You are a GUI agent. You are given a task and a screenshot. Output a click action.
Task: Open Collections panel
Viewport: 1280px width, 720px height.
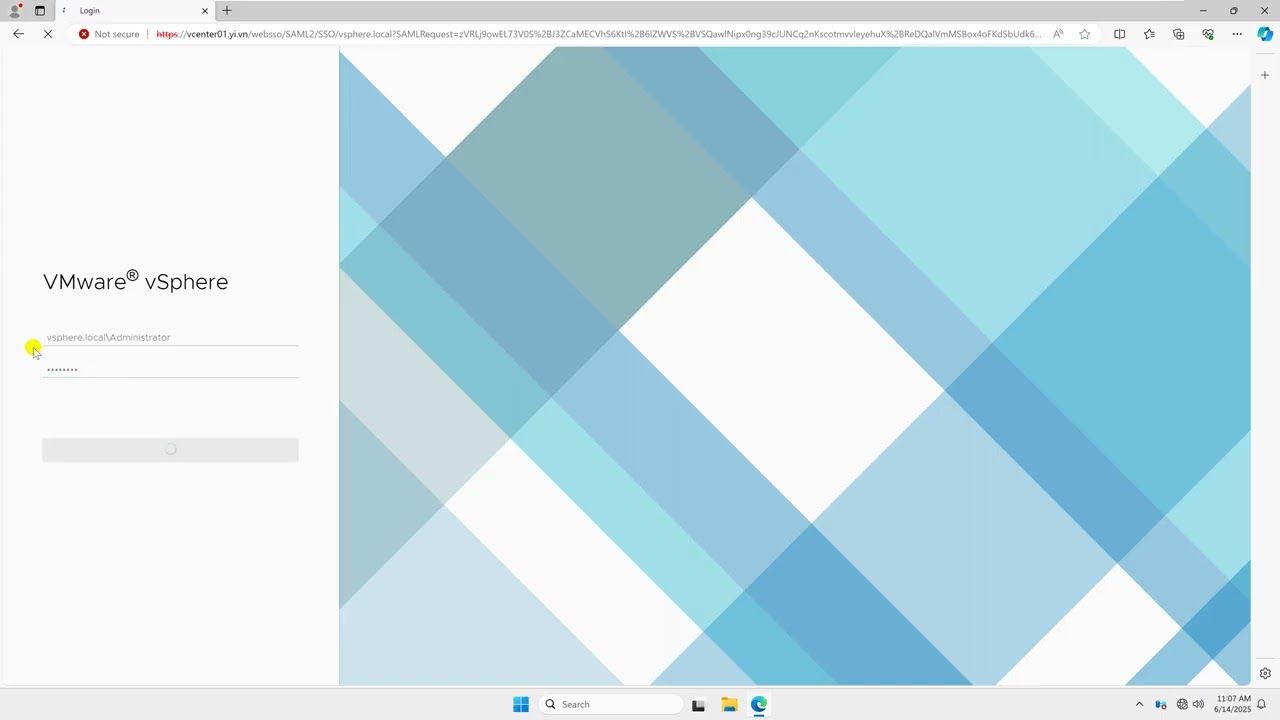pyautogui.click(x=1178, y=34)
